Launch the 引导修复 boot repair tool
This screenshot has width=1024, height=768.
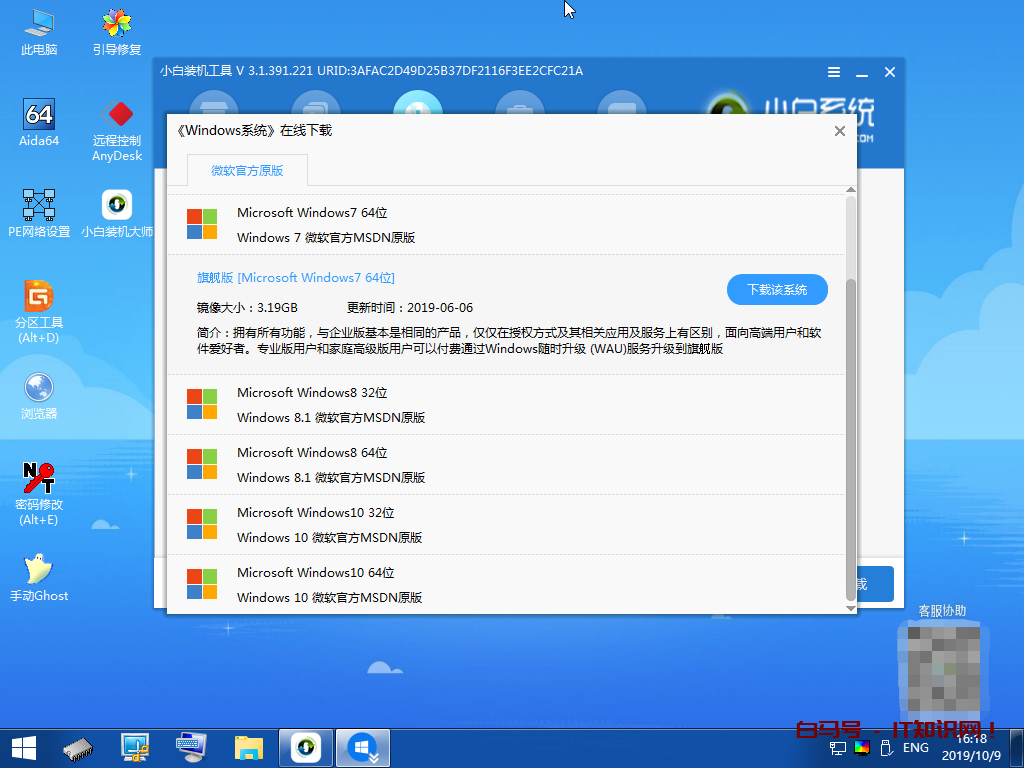[x=117, y=28]
